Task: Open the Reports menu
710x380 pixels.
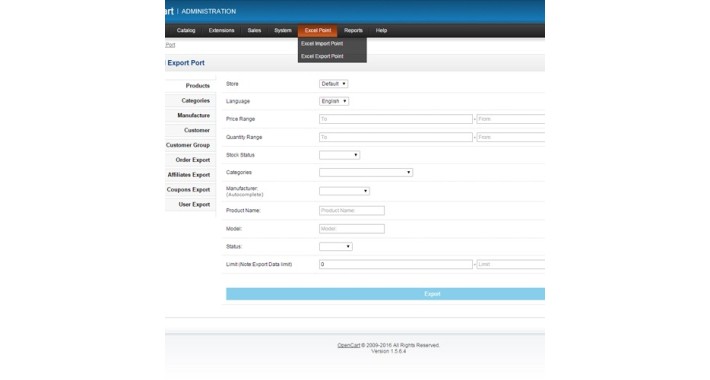Action: [x=353, y=30]
